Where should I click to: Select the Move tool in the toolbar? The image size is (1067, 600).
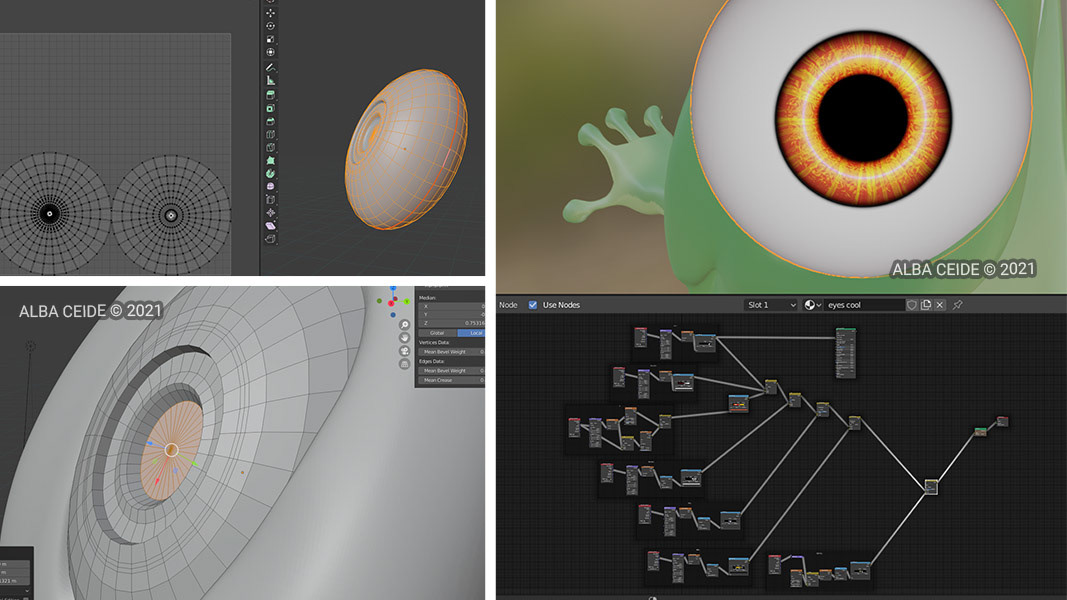coord(270,12)
